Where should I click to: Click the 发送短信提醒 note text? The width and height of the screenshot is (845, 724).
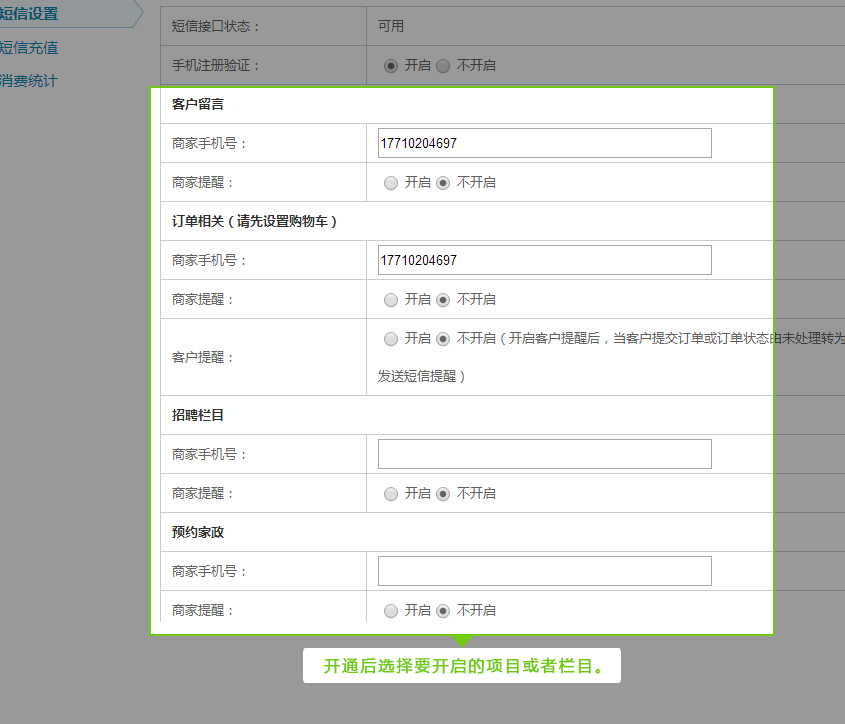coord(421,376)
